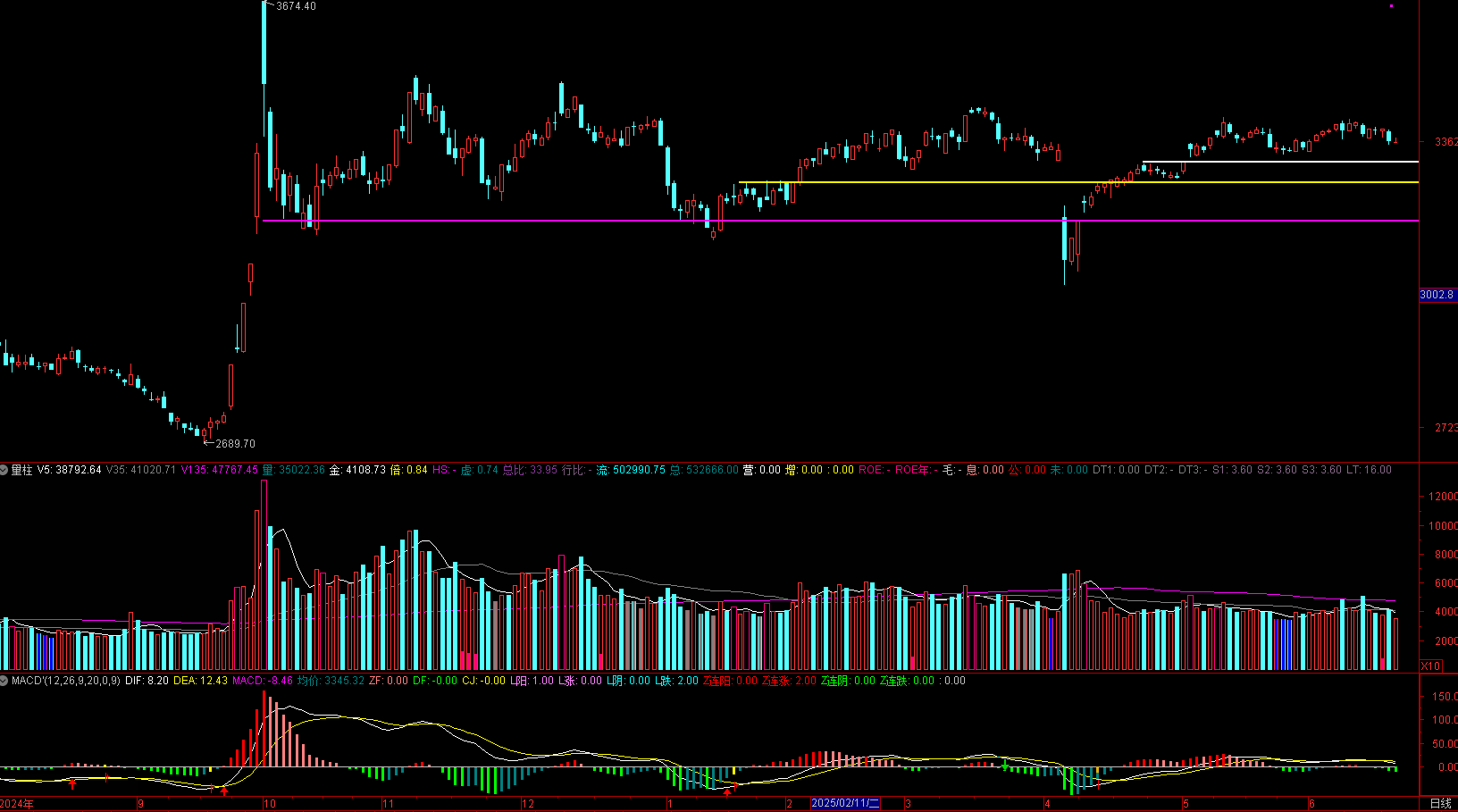
Task: Click the 量柱 indicator name label
Action: click(x=21, y=470)
